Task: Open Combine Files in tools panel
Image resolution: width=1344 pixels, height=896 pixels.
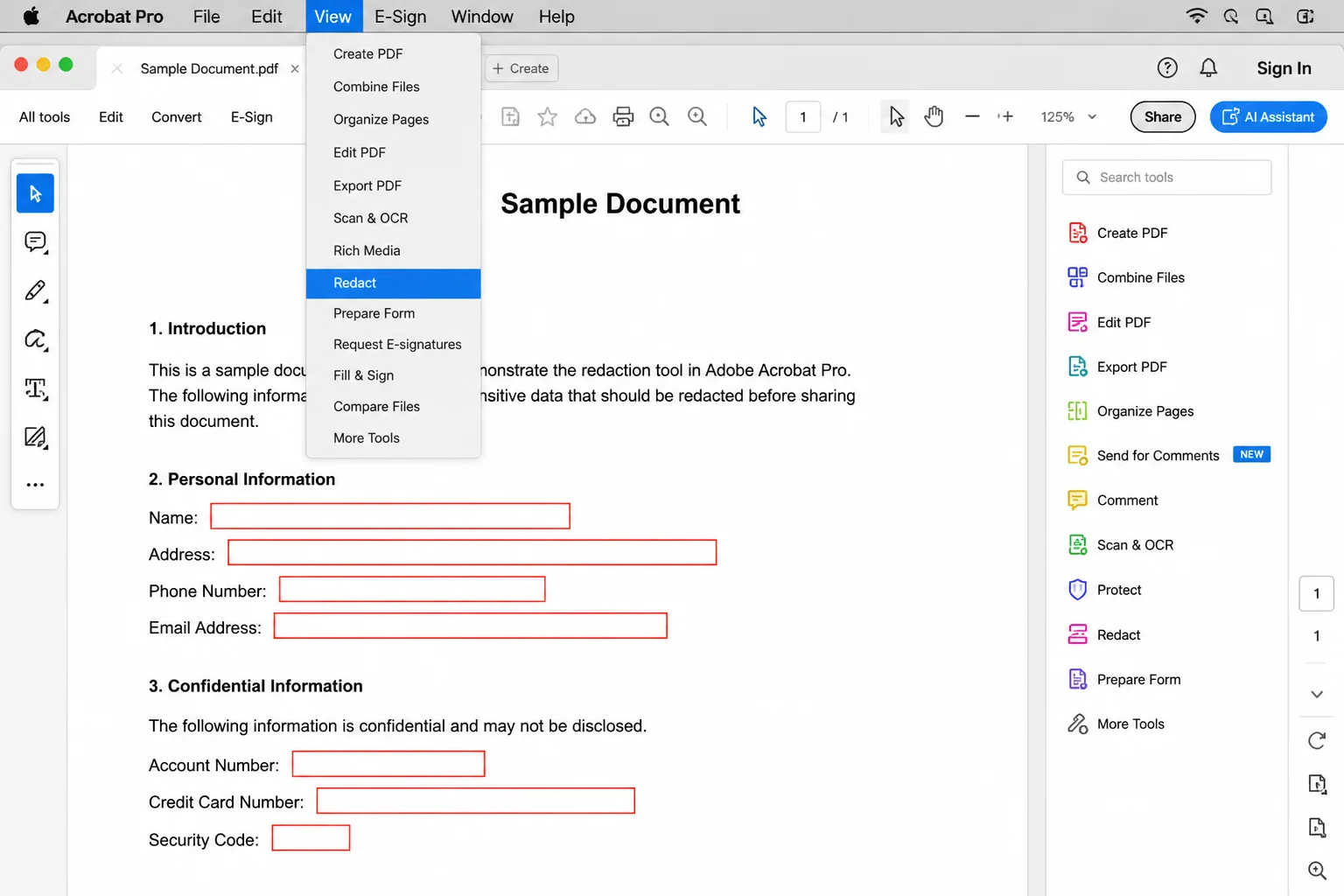Action: click(x=1141, y=277)
